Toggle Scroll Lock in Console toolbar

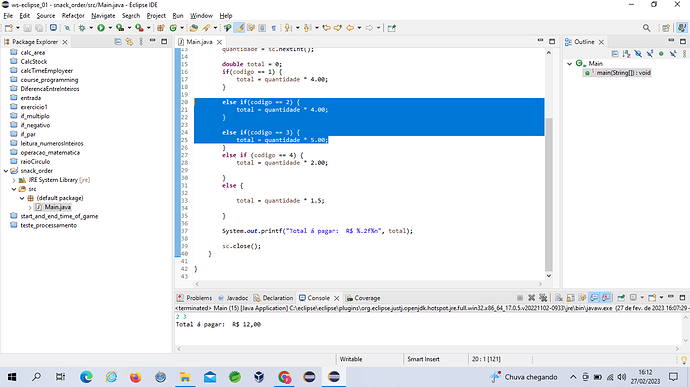[x=570, y=298]
